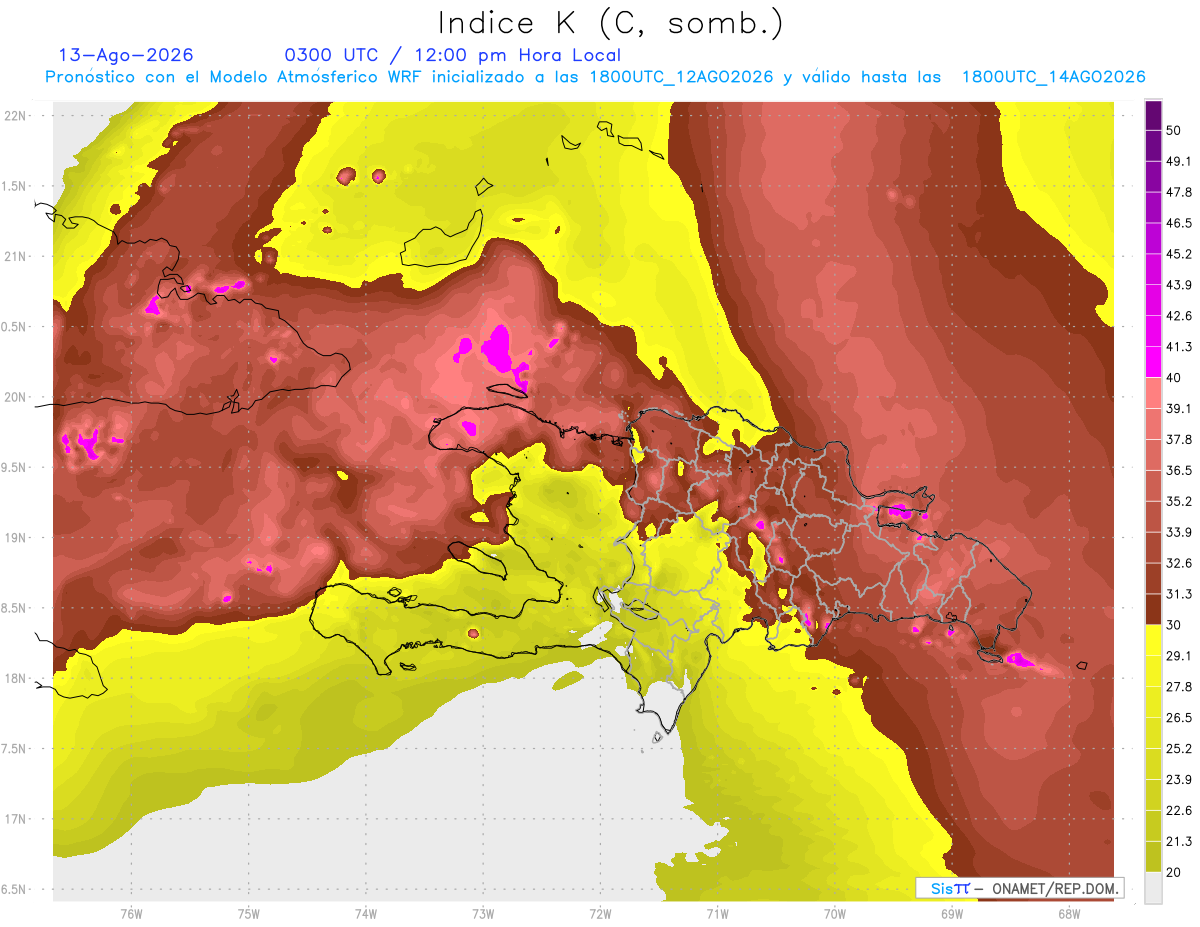
Task: Pick the salmon colorbar segment between 39.1 and 40
Action: click(1153, 393)
